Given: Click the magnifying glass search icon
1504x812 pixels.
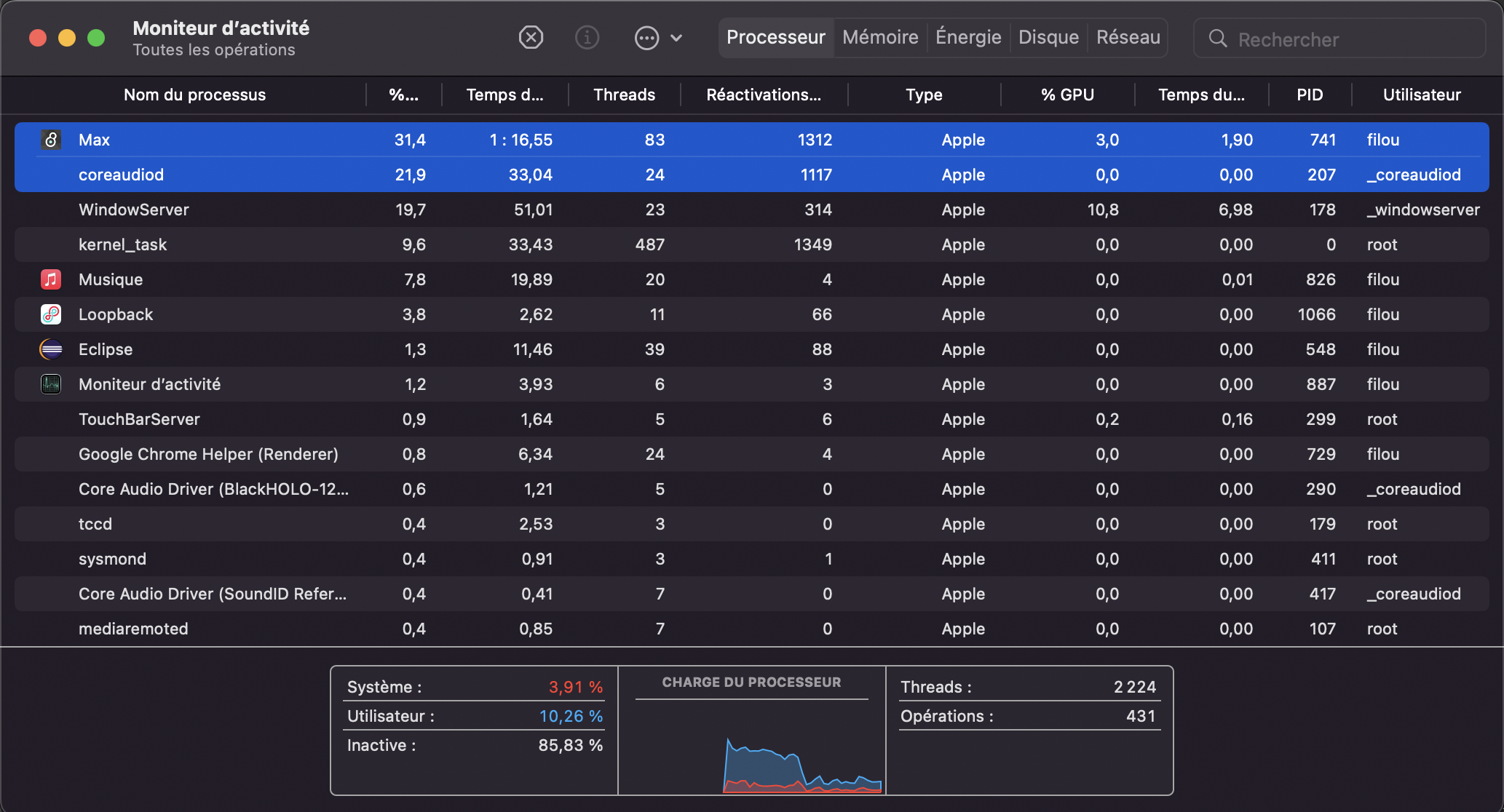Looking at the screenshot, I should pos(1217,38).
